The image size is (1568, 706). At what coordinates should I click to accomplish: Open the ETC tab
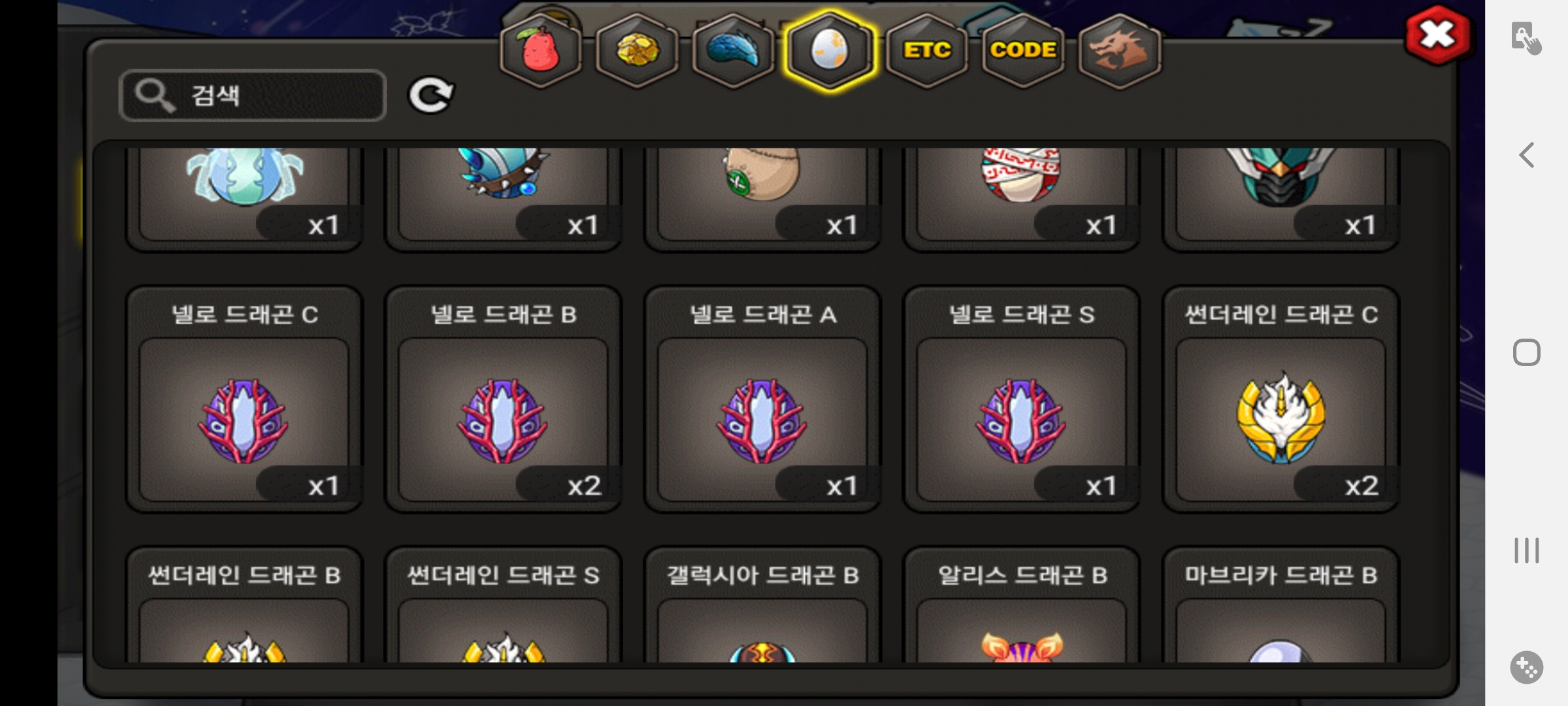(x=926, y=51)
